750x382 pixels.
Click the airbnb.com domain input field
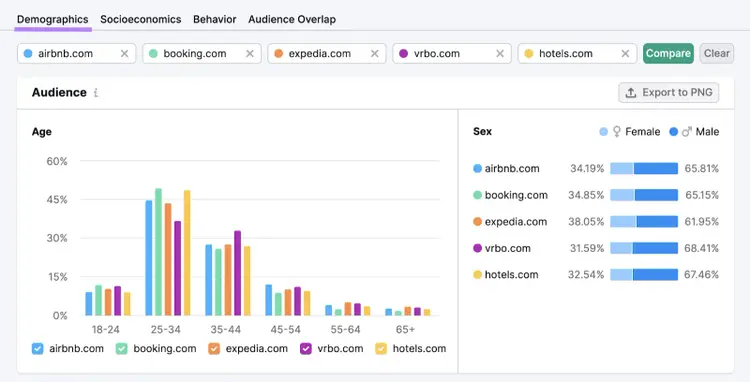pos(77,54)
